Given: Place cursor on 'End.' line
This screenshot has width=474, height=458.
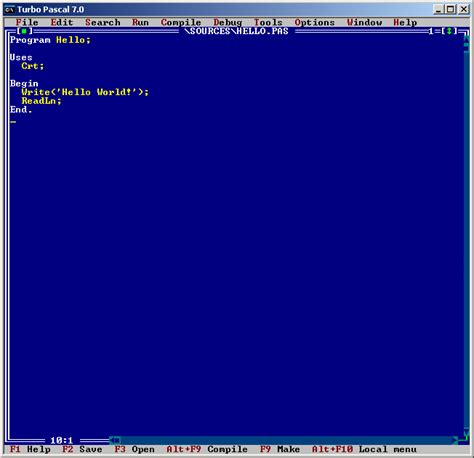Looking at the screenshot, I should [x=21, y=110].
